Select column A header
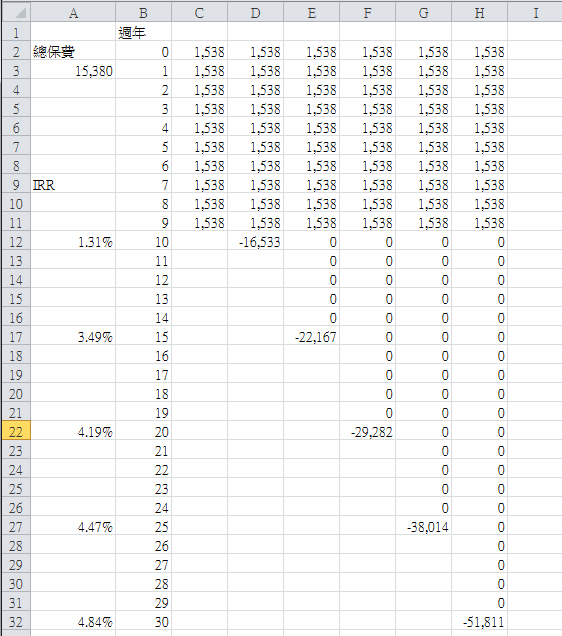This screenshot has width=562, height=636. click(x=73, y=13)
